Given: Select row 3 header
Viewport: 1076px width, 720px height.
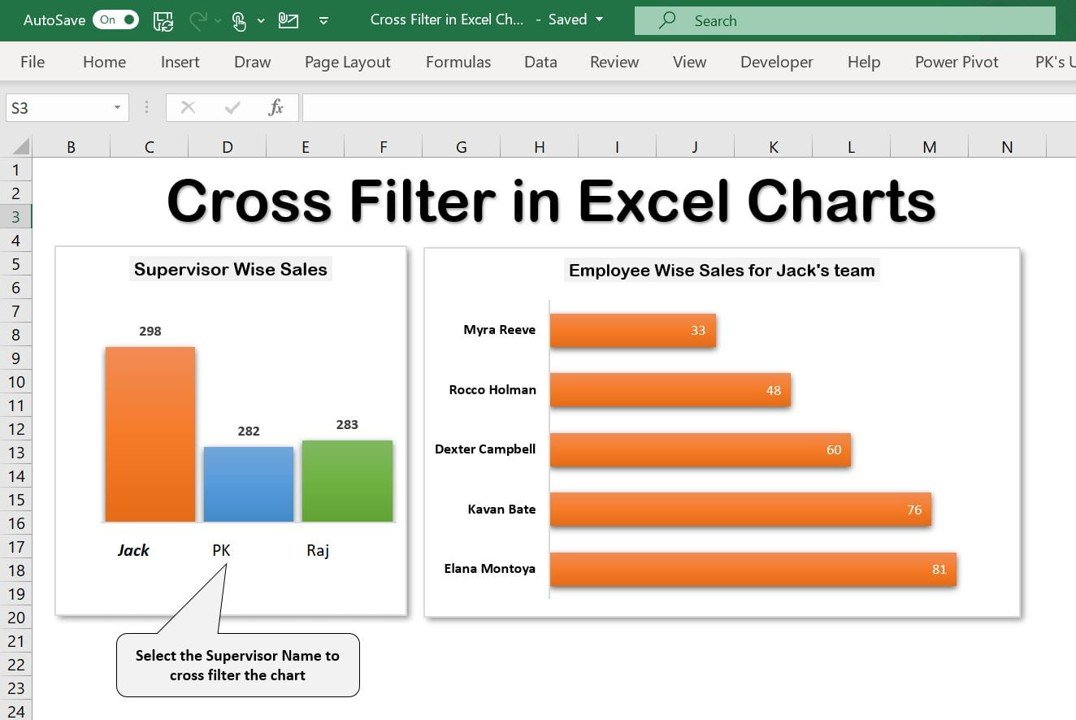Looking at the screenshot, I should 16,217.
